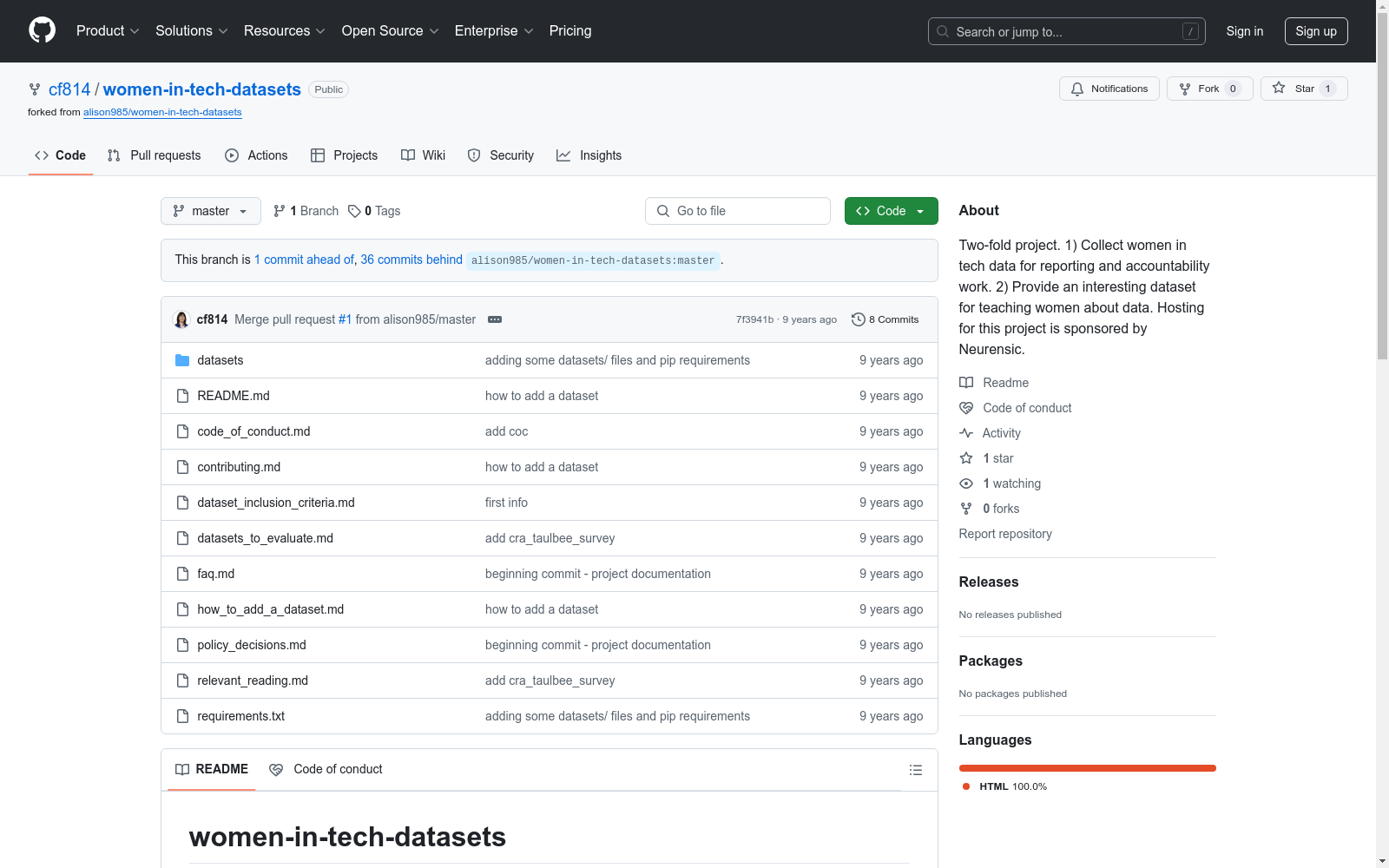This screenshot has height=868, width=1389.
Task: Click the Sign up button
Action: (x=1316, y=31)
